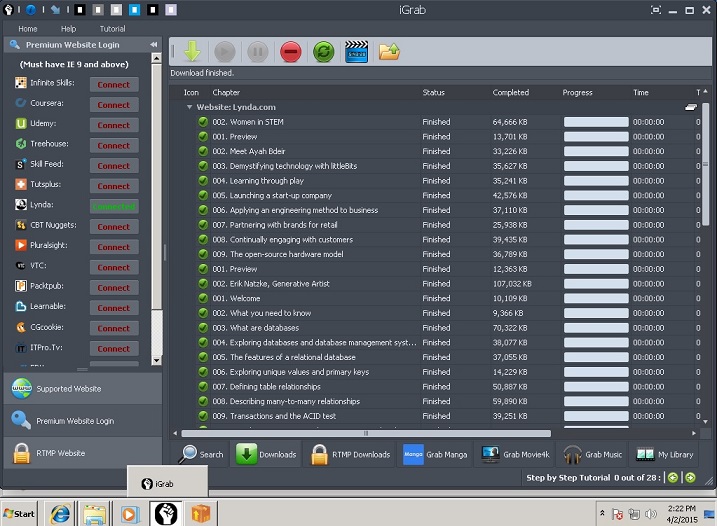Open the Grab Manga tab
The image size is (717, 526).
435,455
